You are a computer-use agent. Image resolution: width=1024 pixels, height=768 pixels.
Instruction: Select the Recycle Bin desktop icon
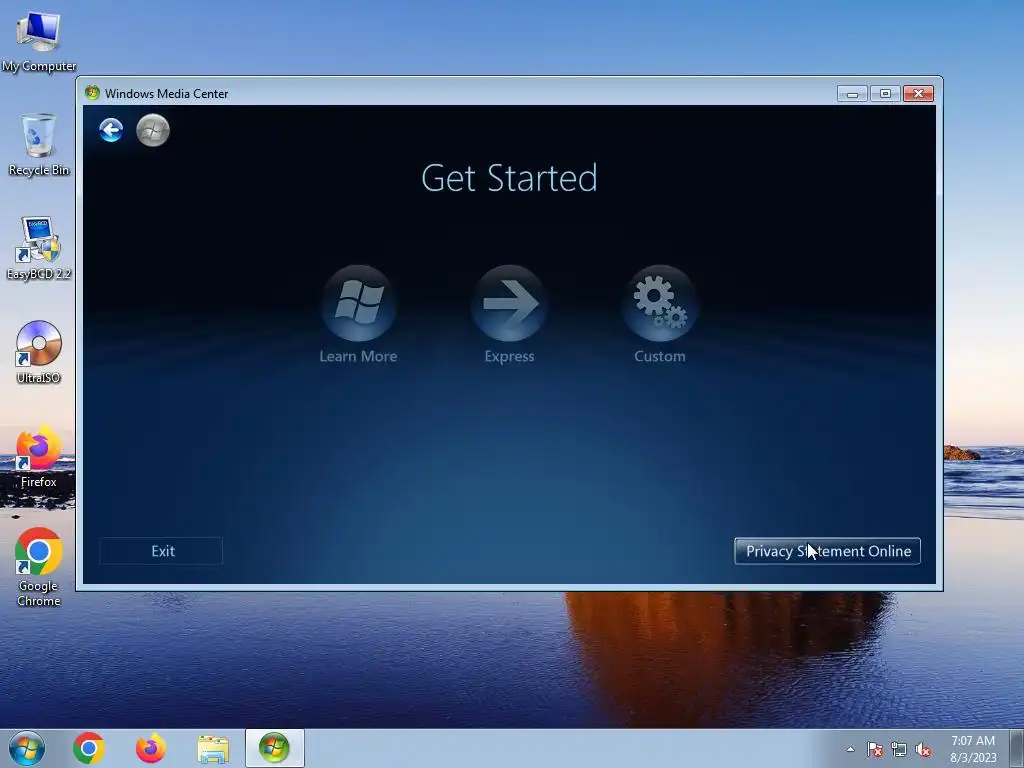coord(39,145)
